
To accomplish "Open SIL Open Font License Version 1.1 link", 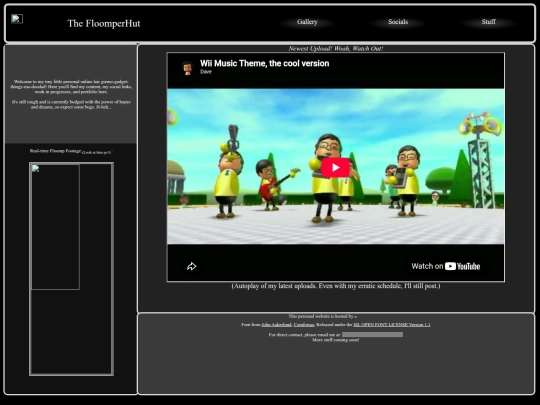I will coord(392,324).
